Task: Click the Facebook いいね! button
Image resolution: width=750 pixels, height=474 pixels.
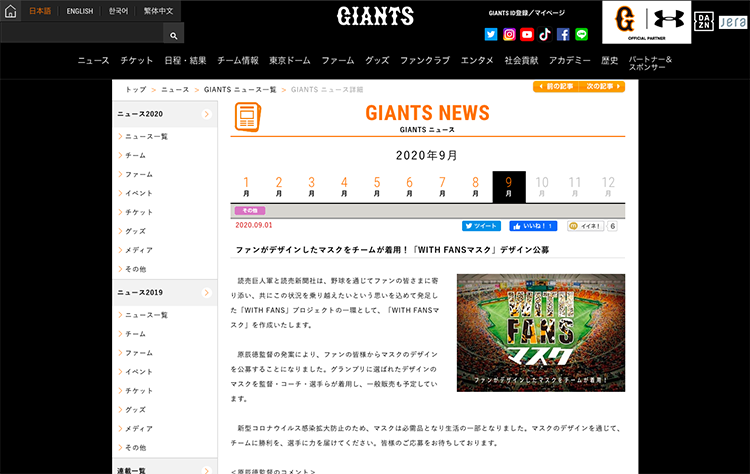Action: pos(533,226)
